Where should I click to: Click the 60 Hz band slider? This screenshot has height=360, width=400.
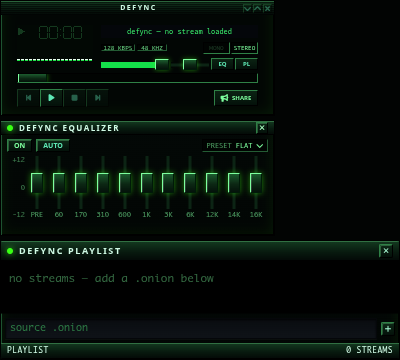pyautogui.click(x=59, y=183)
